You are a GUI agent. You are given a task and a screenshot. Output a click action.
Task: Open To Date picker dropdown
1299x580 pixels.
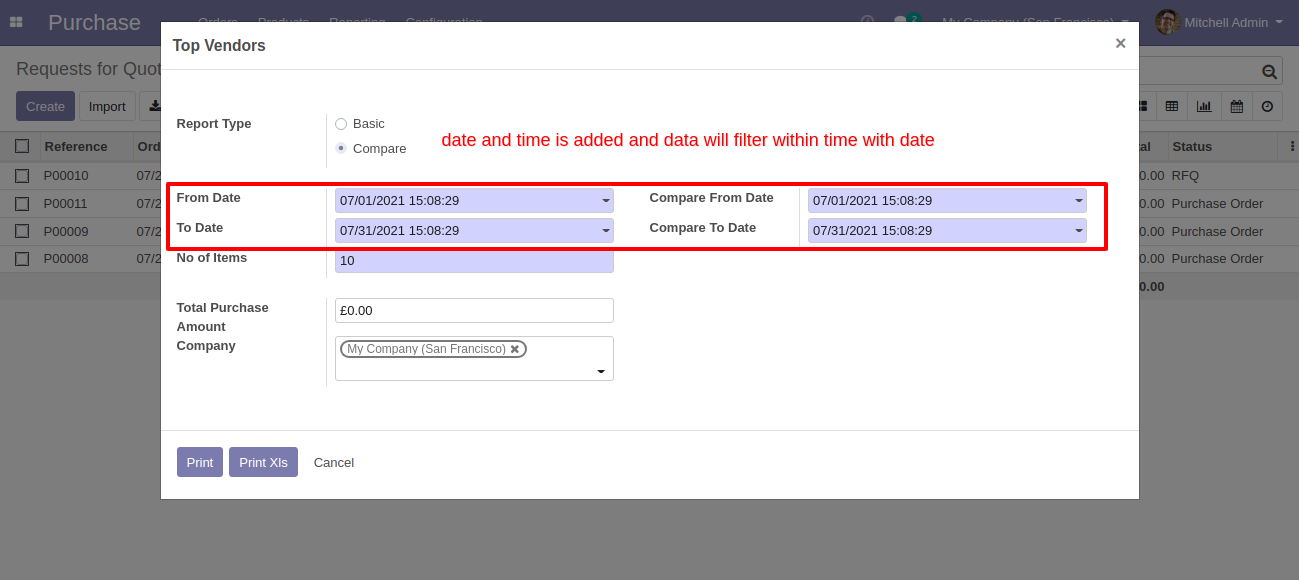(605, 231)
